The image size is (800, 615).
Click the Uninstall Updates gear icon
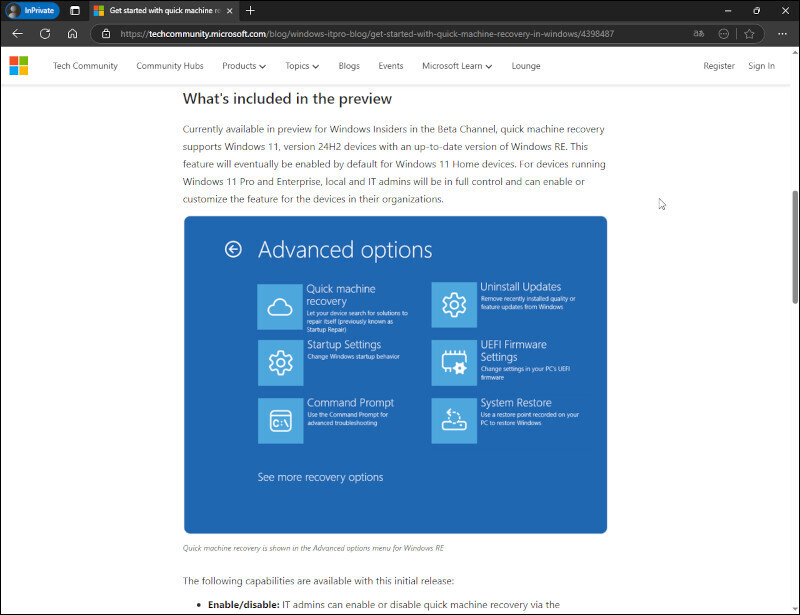[454, 305]
